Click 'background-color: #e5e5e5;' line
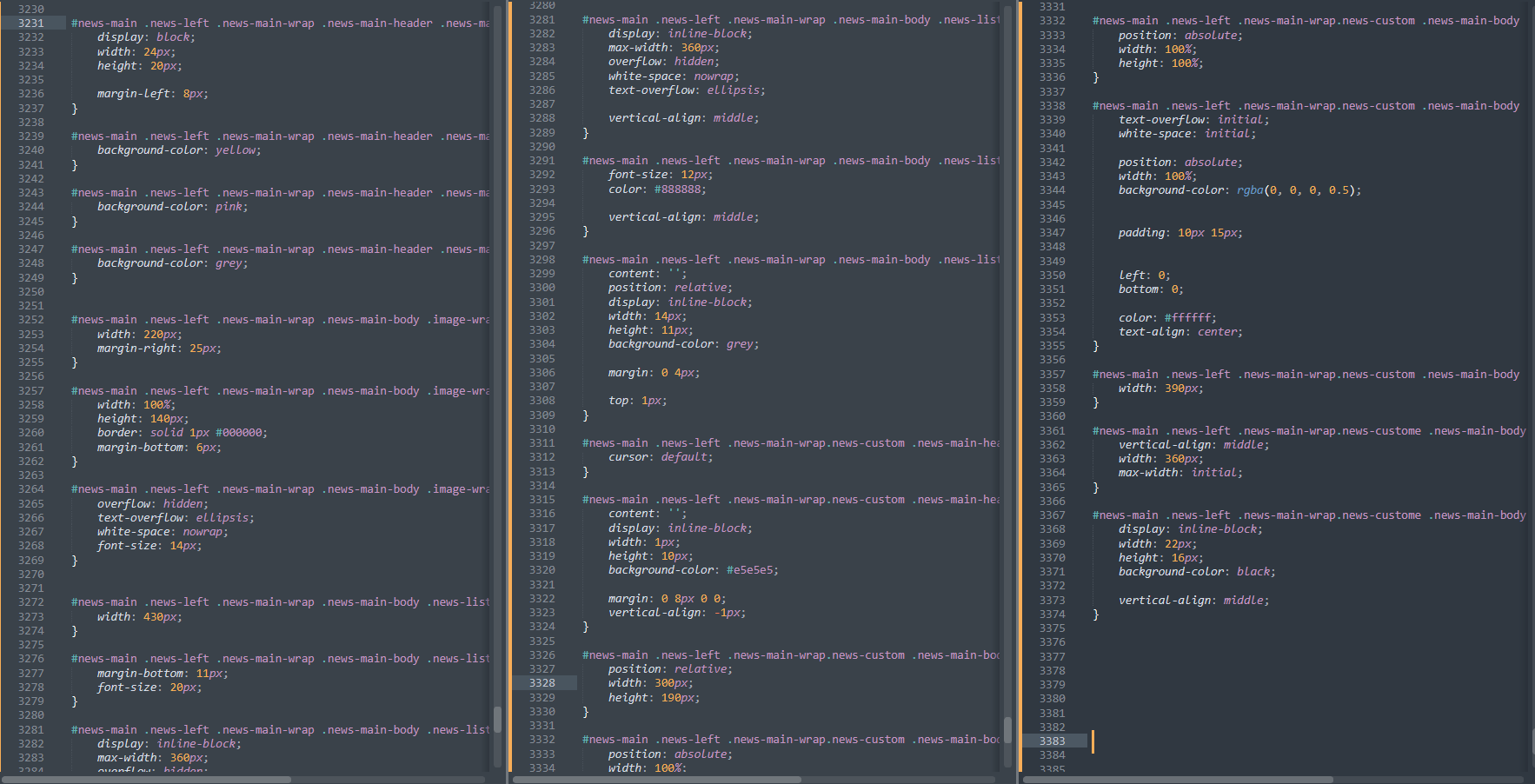The height and width of the screenshot is (784, 1535). (694, 570)
